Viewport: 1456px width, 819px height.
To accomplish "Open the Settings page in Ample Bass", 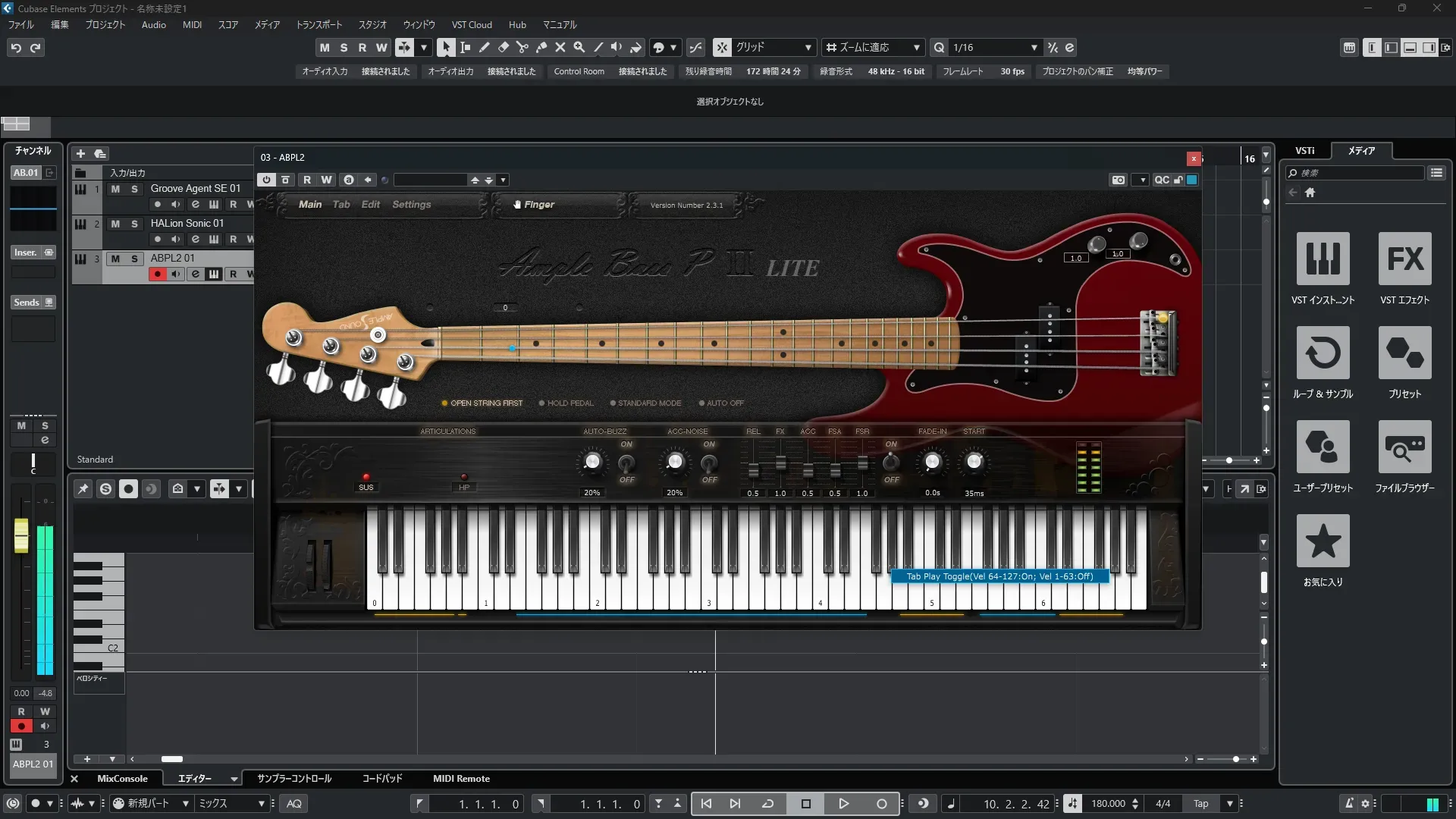I will click(411, 205).
